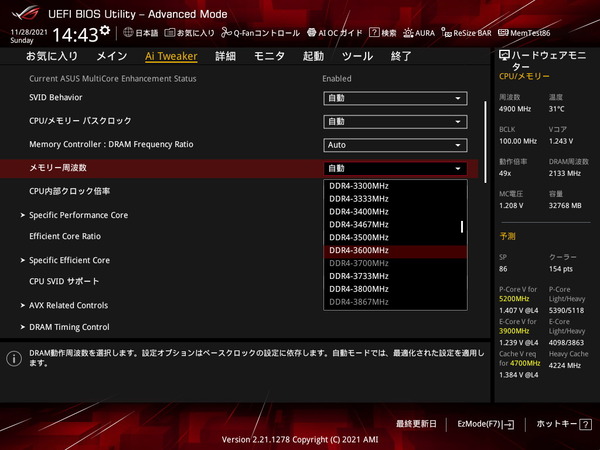Expand AVX Related Controls

[x=64, y=305]
